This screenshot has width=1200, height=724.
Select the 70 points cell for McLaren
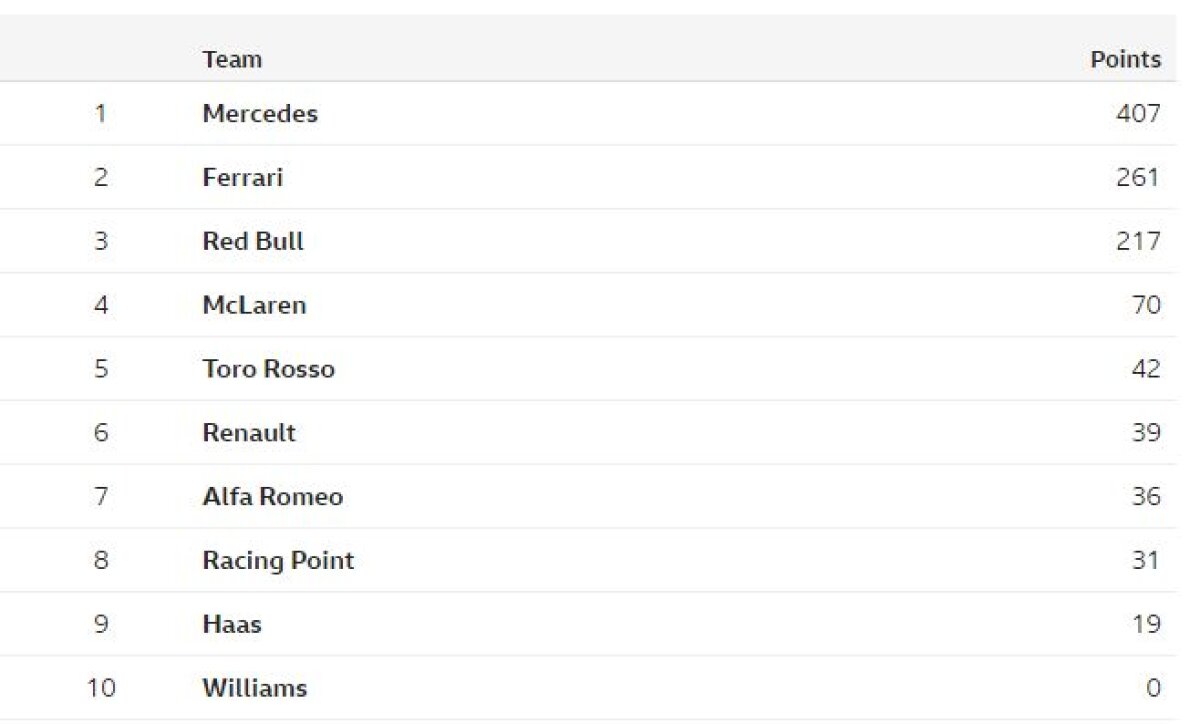point(1146,305)
